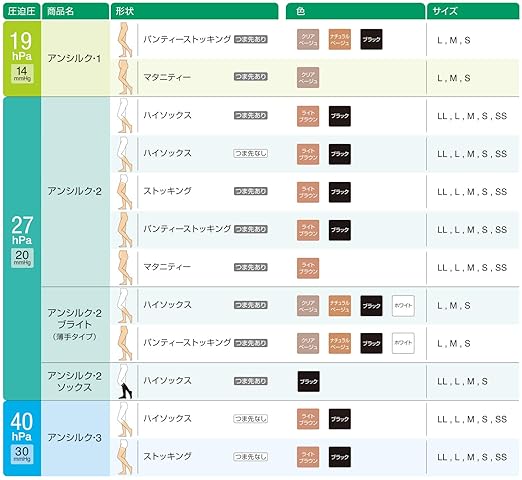Click the leg illustration in the アンシルク·1 マタニティー row
The width and height of the screenshot is (522, 480).
click(x=125, y=77)
